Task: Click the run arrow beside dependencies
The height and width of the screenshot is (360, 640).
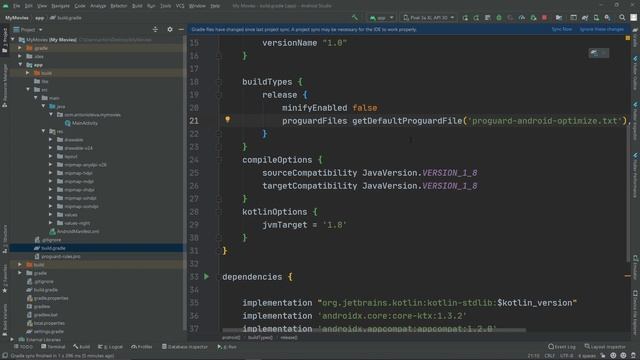Action: [x=207, y=277]
